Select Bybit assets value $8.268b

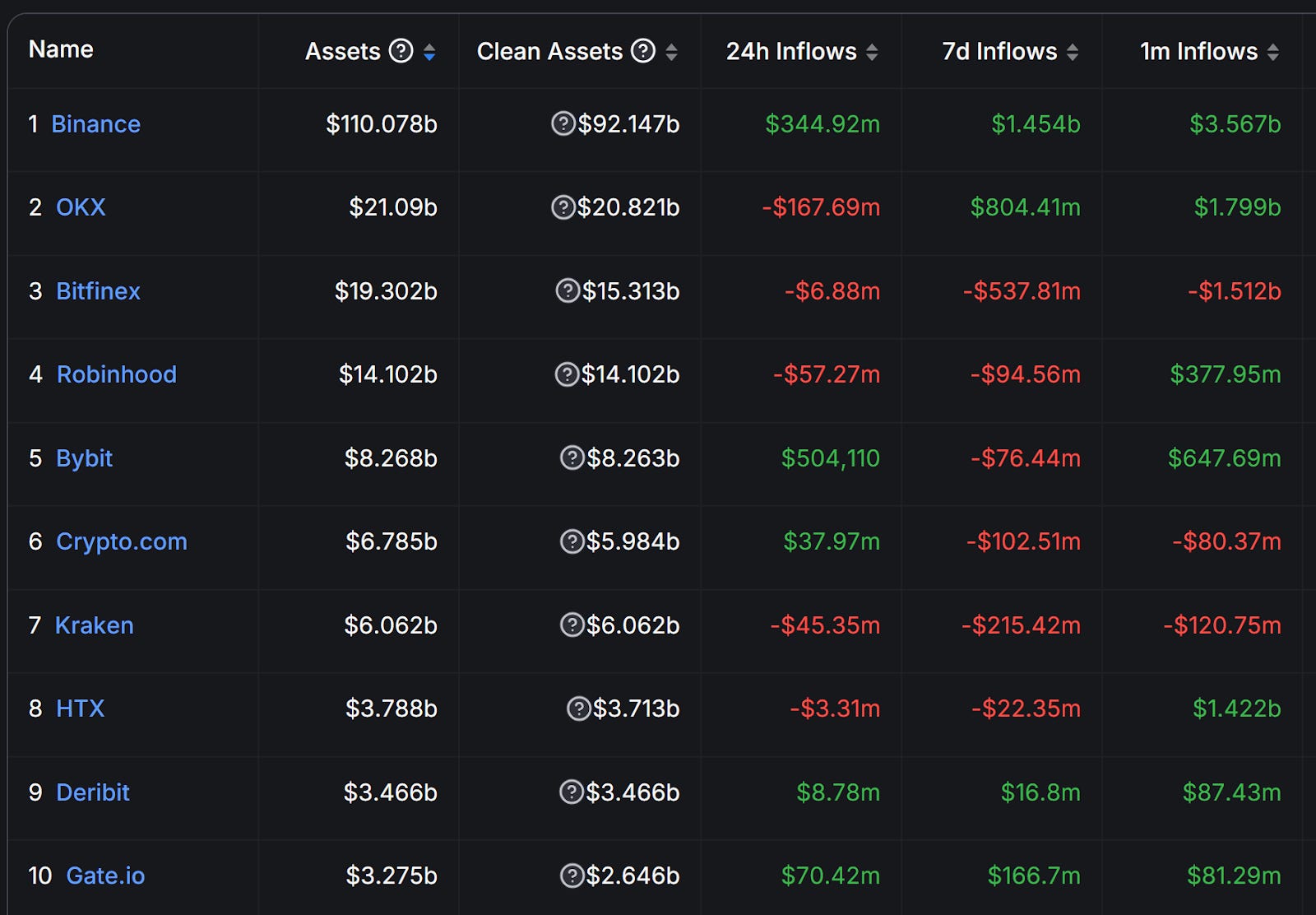(391, 458)
